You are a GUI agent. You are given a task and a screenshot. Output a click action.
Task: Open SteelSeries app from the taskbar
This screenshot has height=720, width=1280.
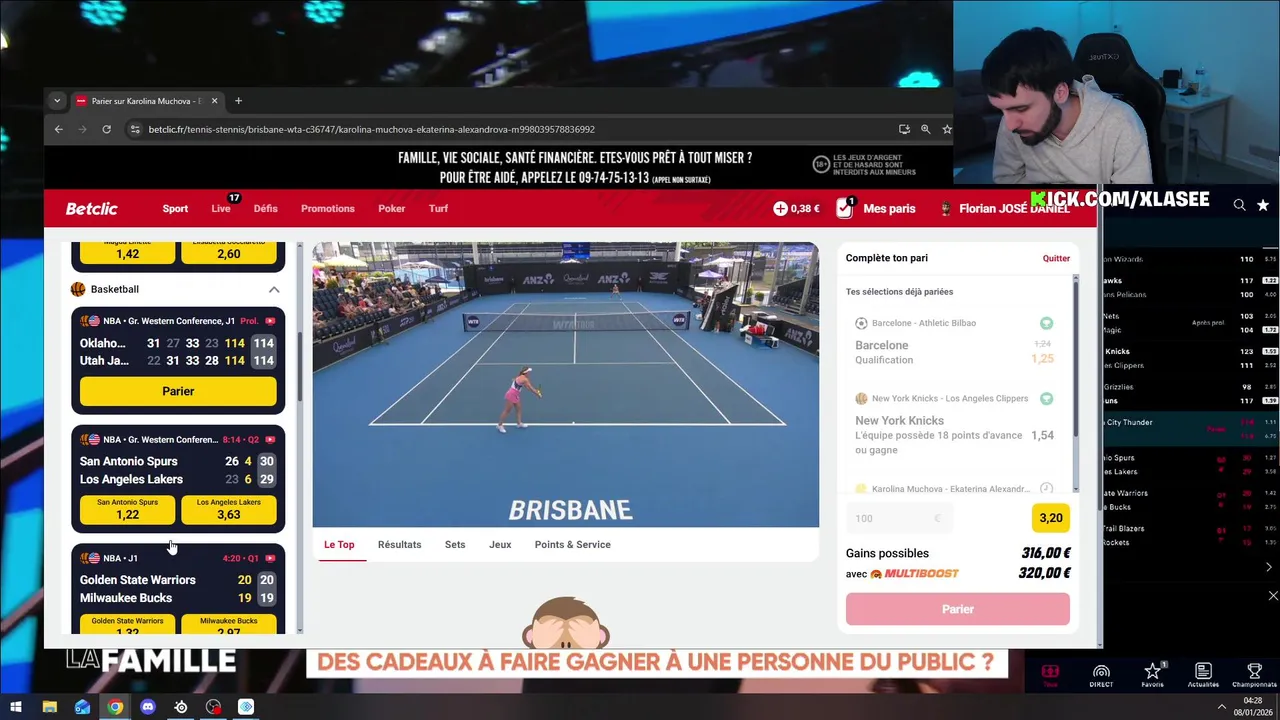click(181, 707)
